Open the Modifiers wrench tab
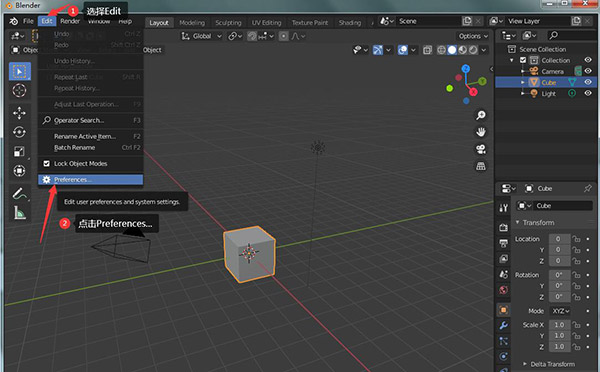600x372 pixels. [x=504, y=325]
